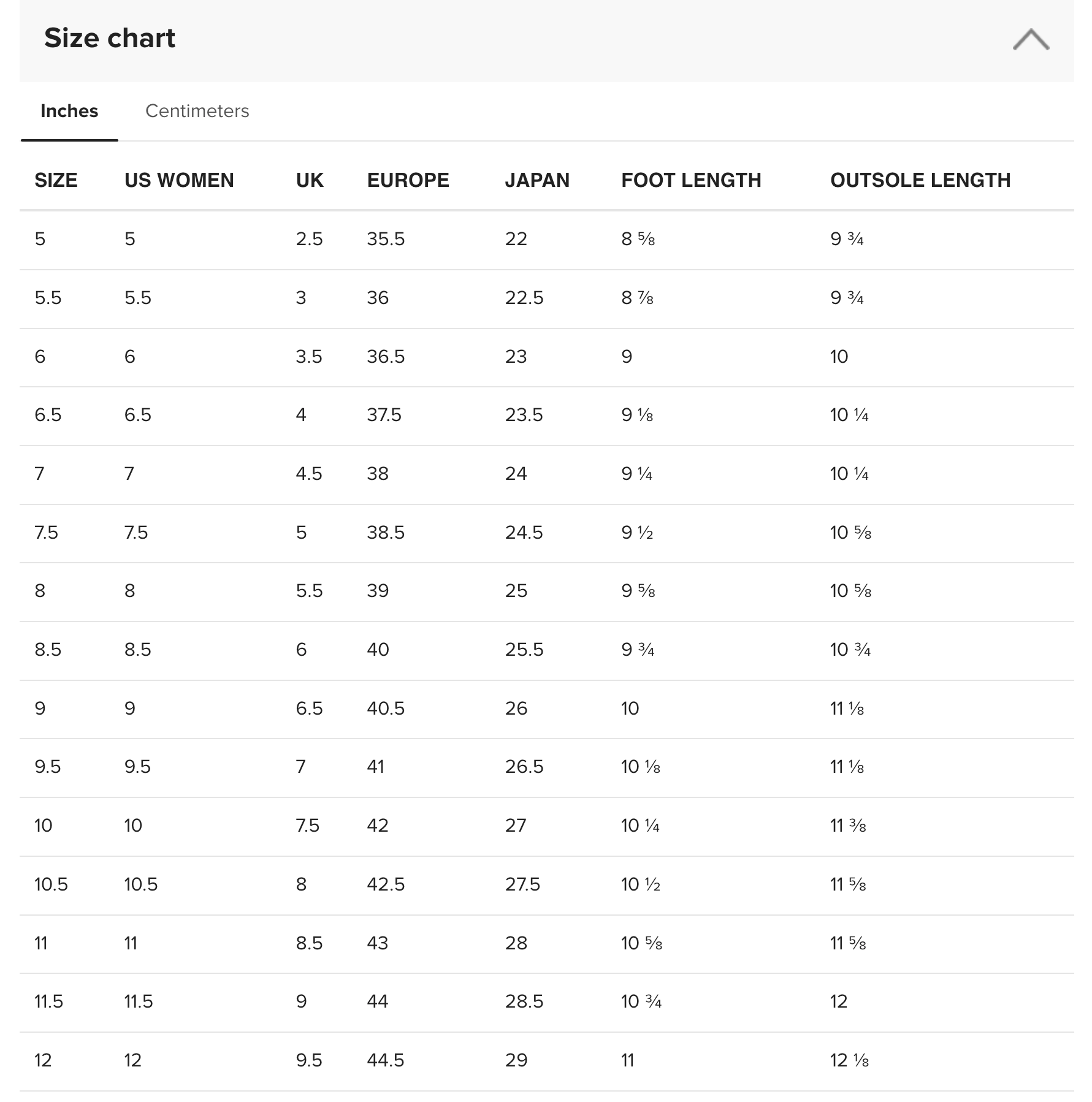Click the UK column header
This screenshot has width=1092, height=1102.
point(310,180)
